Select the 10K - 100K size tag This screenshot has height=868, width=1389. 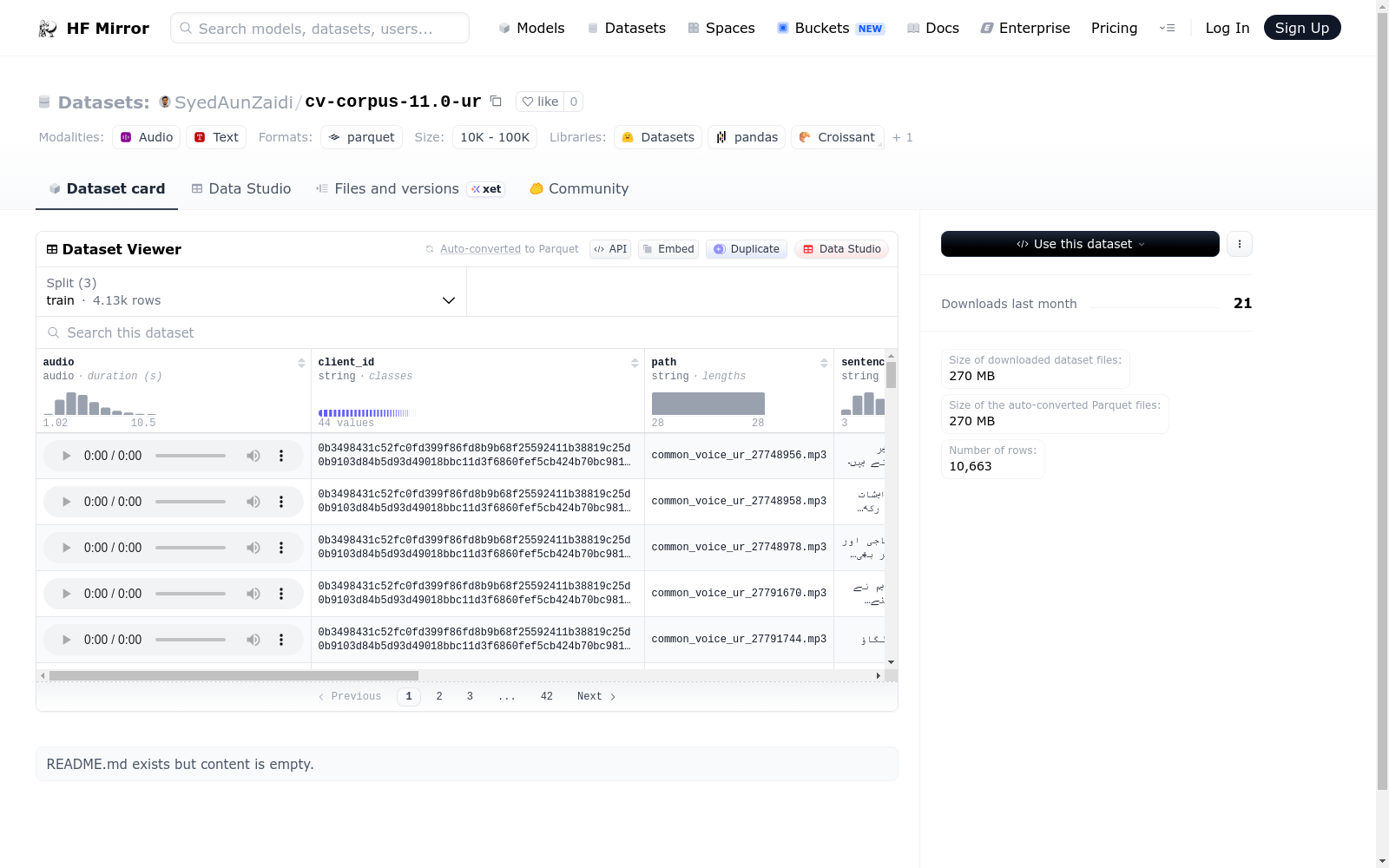[495, 137]
